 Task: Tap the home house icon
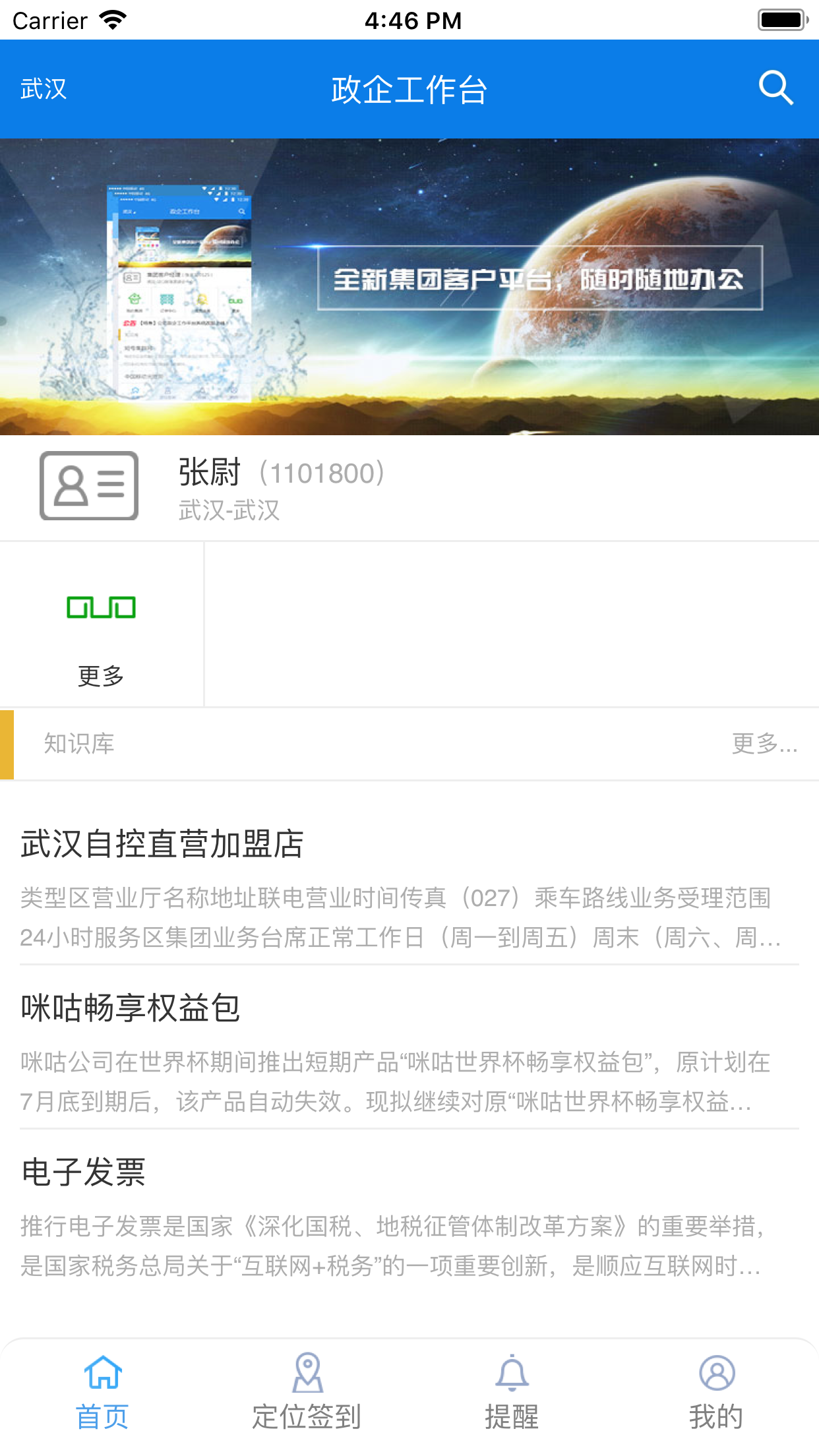click(x=103, y=1372)
